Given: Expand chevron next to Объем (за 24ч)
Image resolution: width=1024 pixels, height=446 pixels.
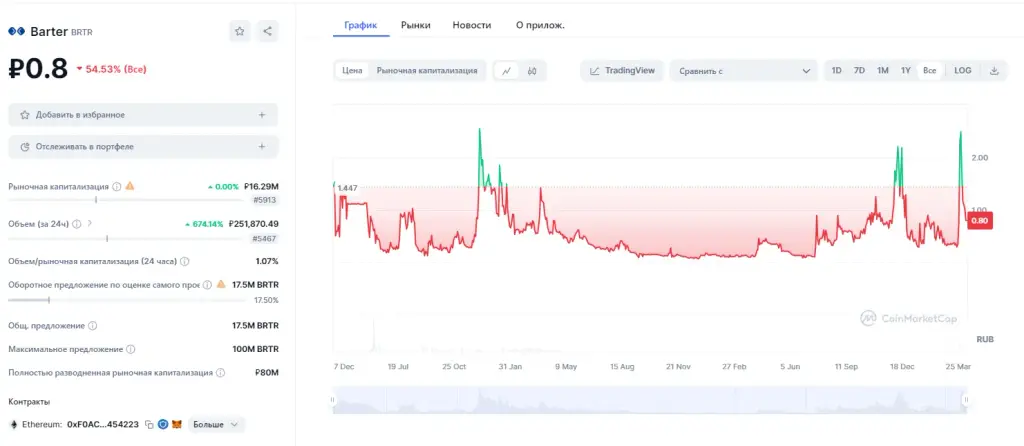Looking at the screenshot, I should [89, 223].
